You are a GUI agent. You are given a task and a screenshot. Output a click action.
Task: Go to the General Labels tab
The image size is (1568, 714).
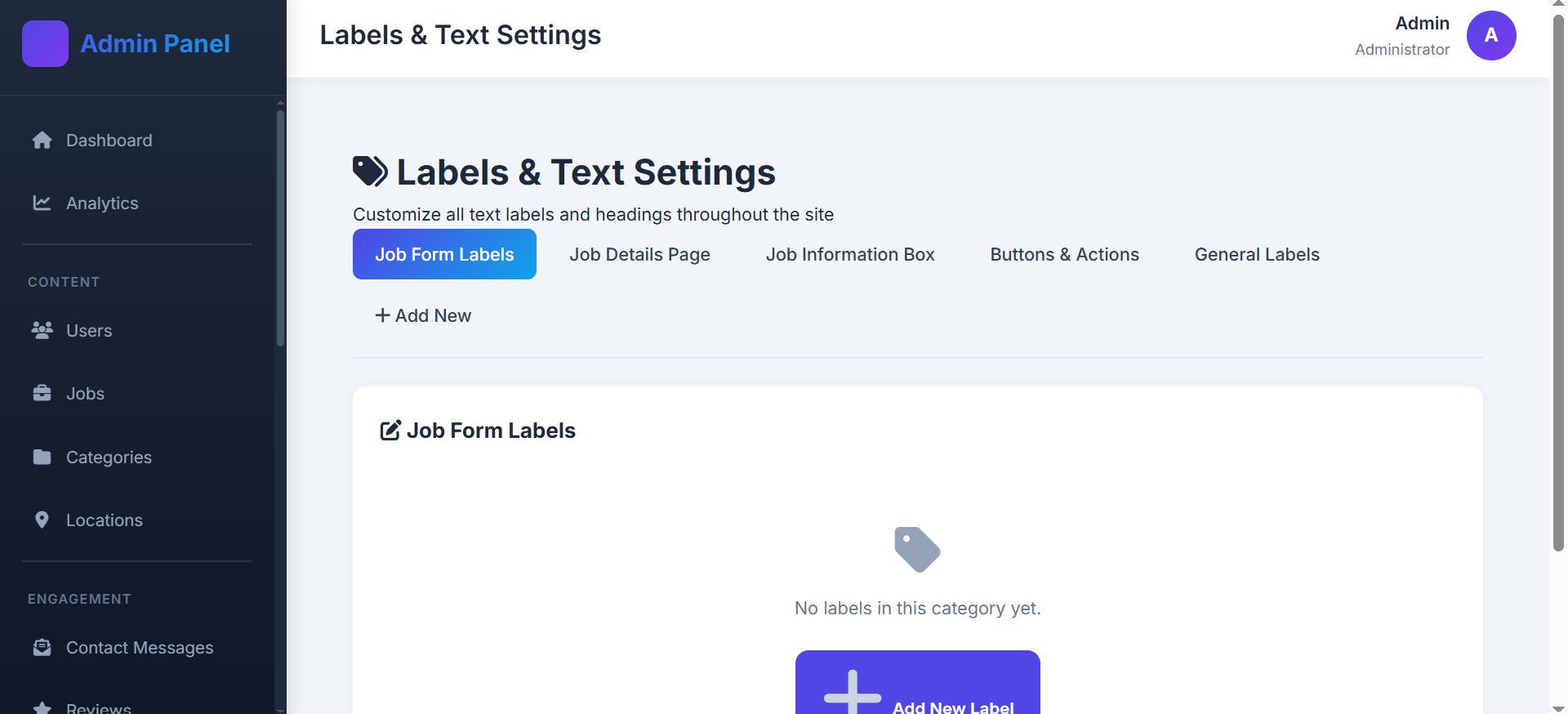tap(1257, 255)
